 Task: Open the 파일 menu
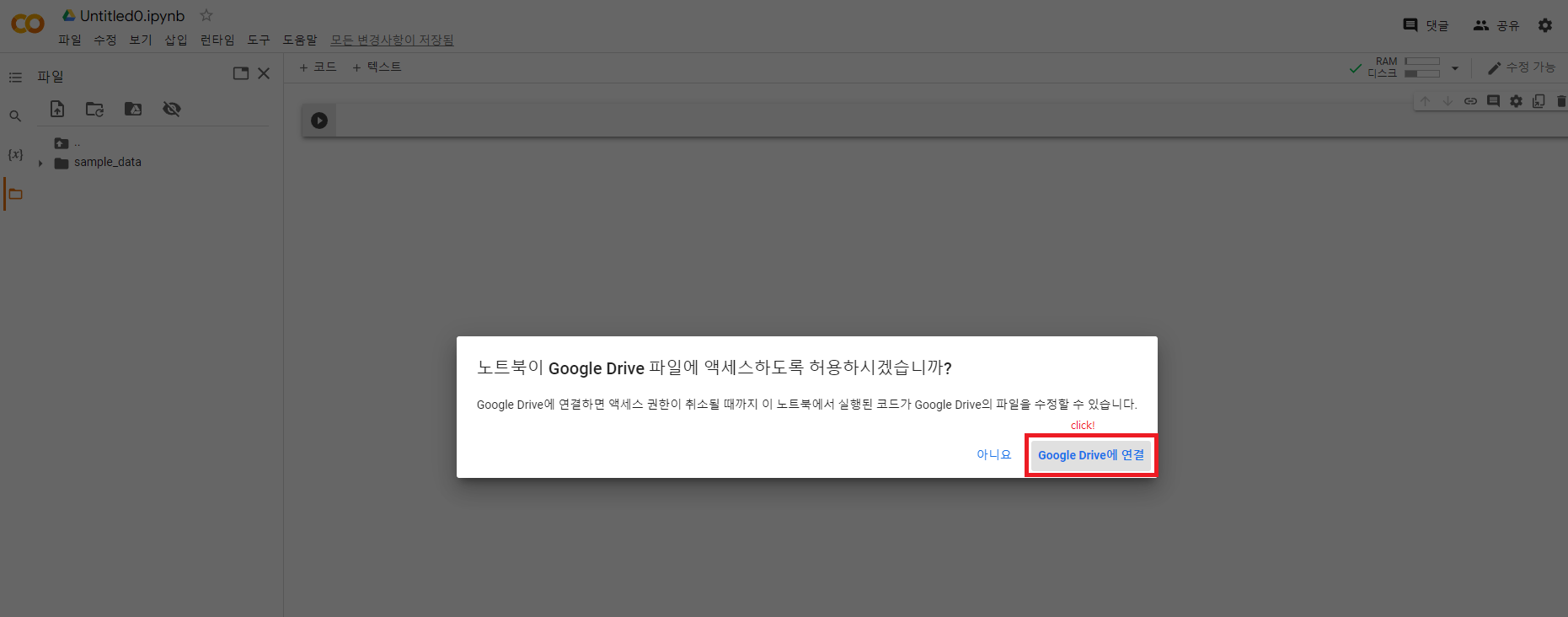point(70,40)
